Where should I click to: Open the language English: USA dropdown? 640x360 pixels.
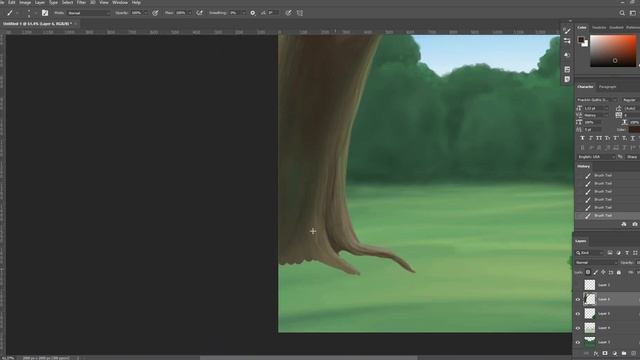(596, 157)
